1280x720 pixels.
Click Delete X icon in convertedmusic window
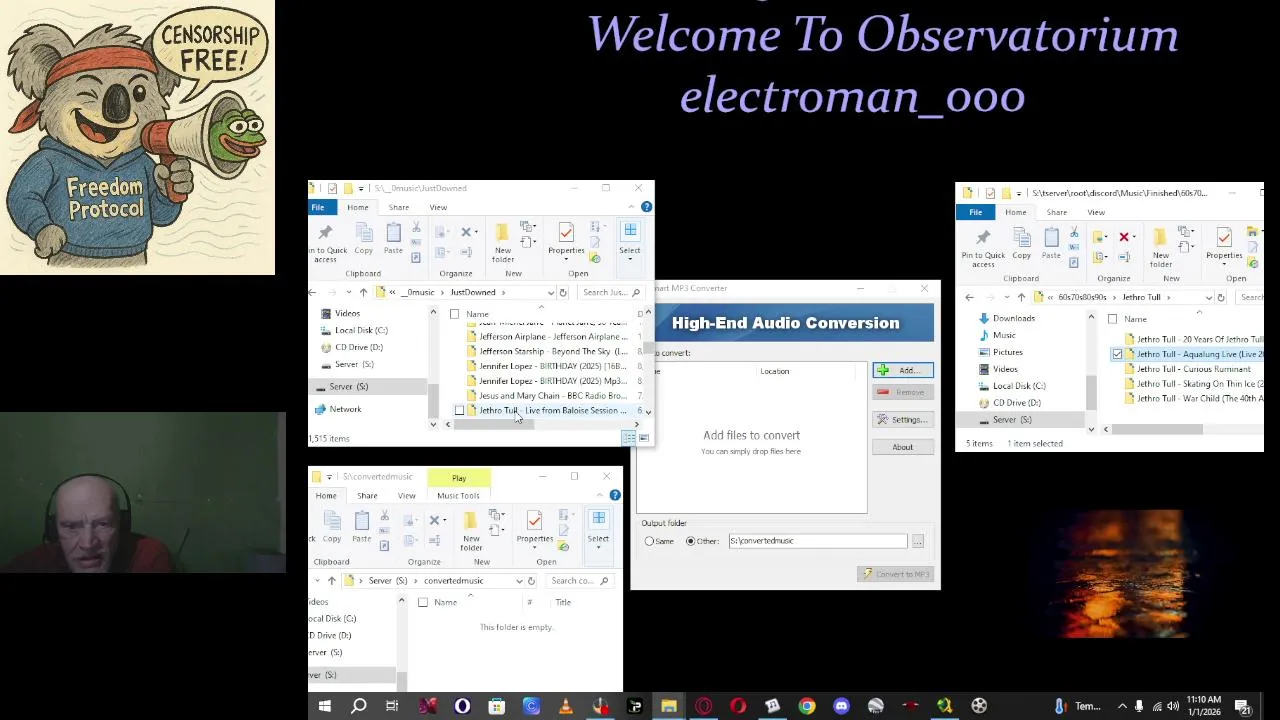[434, 520]
